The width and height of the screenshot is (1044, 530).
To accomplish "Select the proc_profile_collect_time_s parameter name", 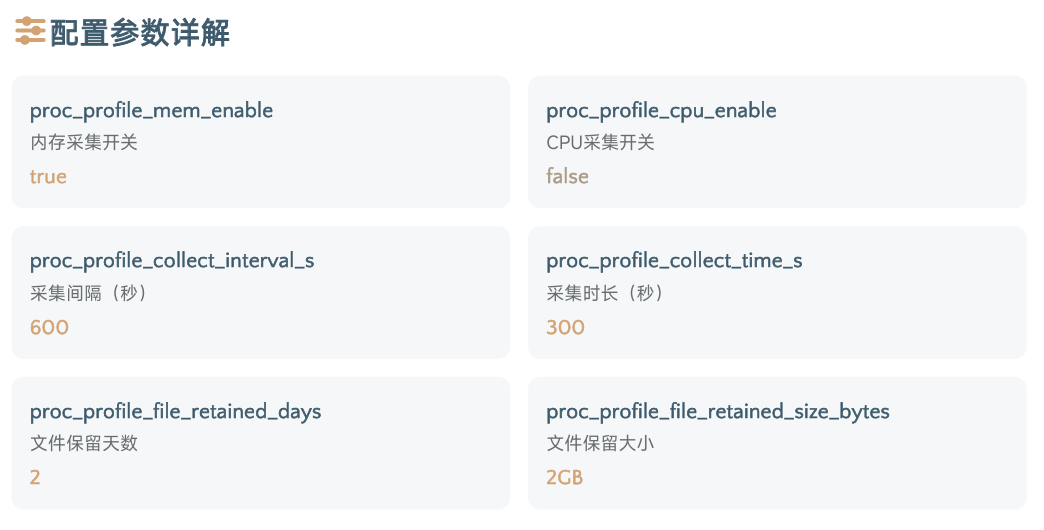I will [674, 261].
